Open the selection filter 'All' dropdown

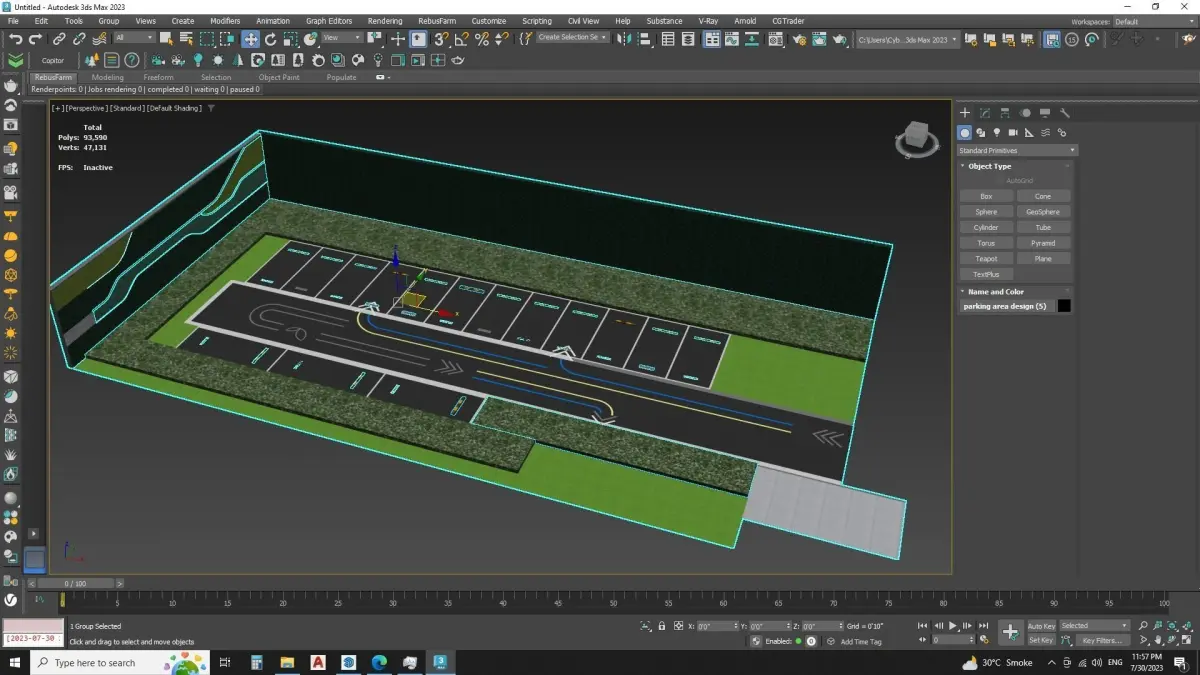click(134, 38)
